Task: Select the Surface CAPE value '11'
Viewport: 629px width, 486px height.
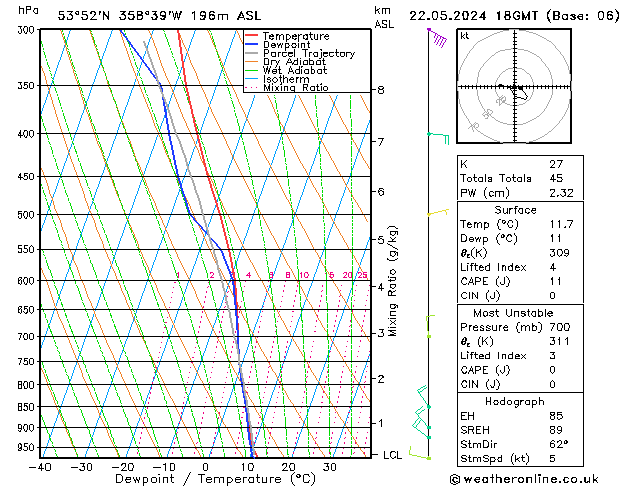Action: 555,281
